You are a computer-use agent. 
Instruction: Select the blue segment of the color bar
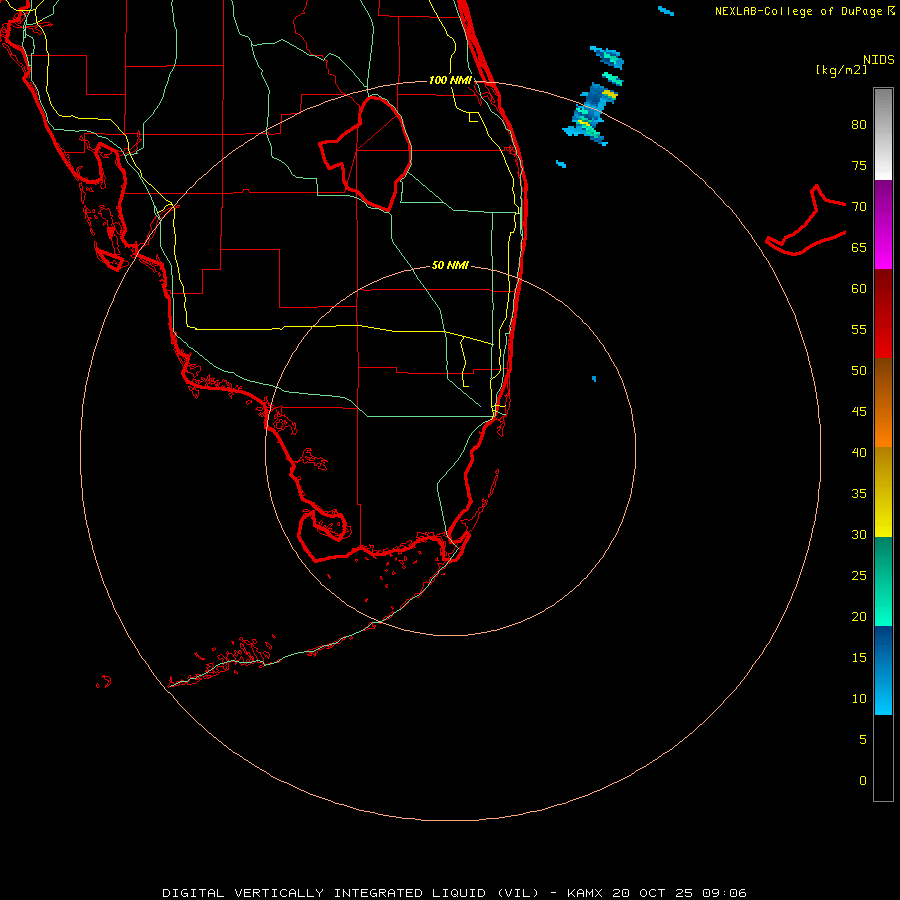[883, 670]
